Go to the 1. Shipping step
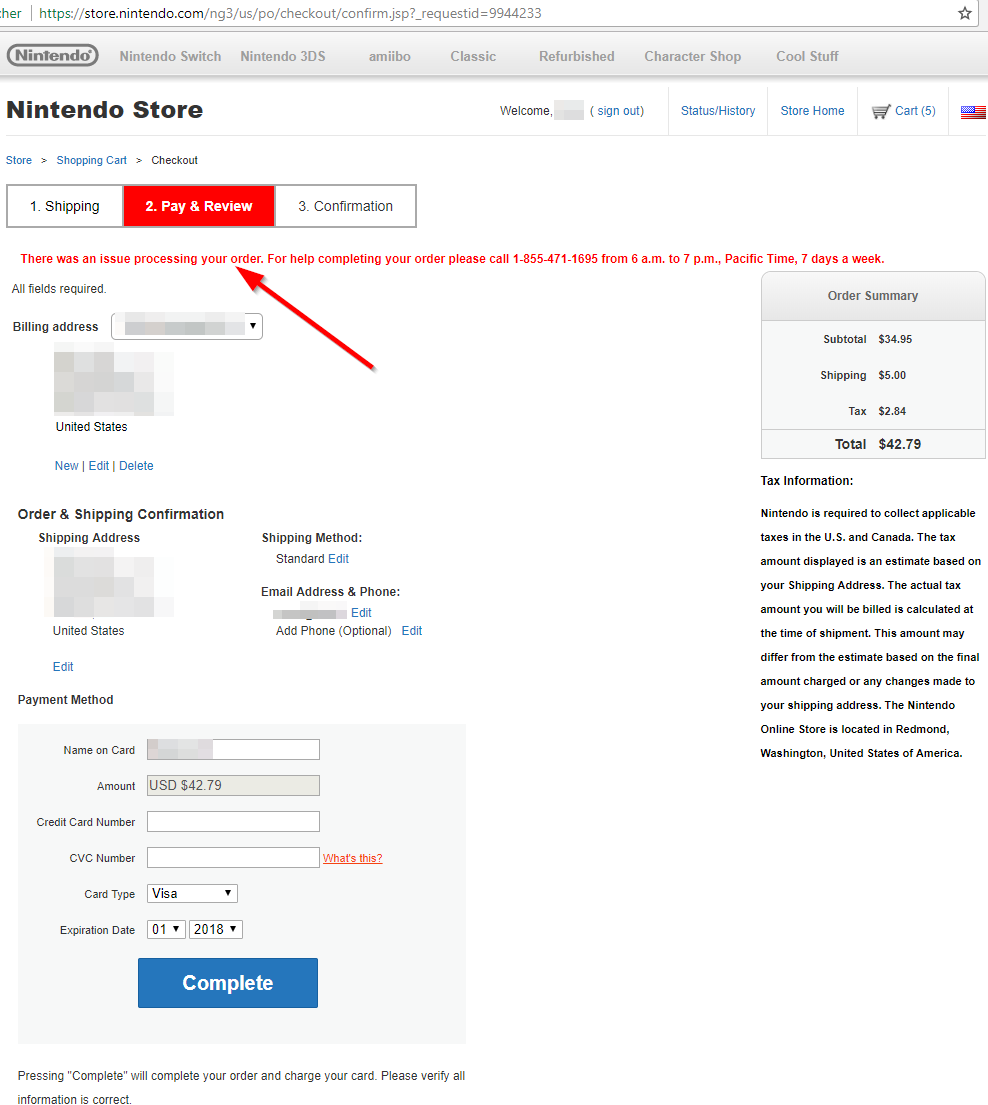 point(65,206)
